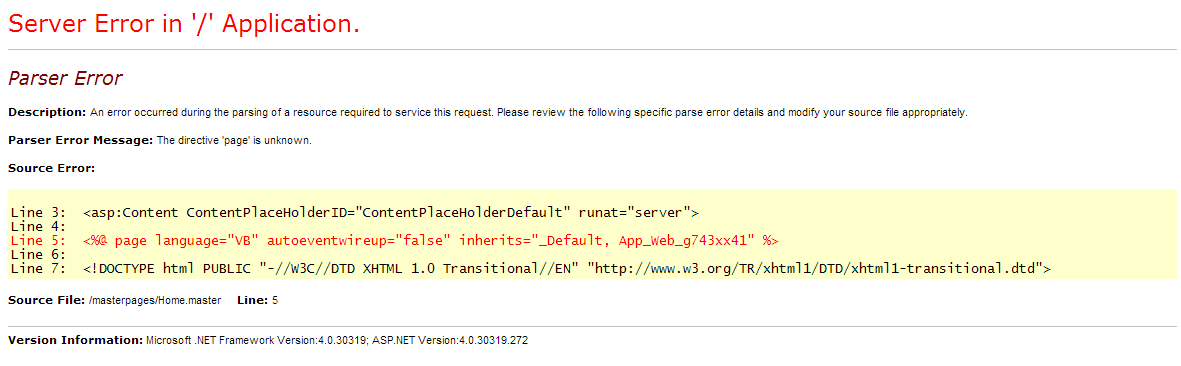Screen dimensions: 1181x366
Task: Select the "Parser Error" subheading
Action: click(65, 78)
